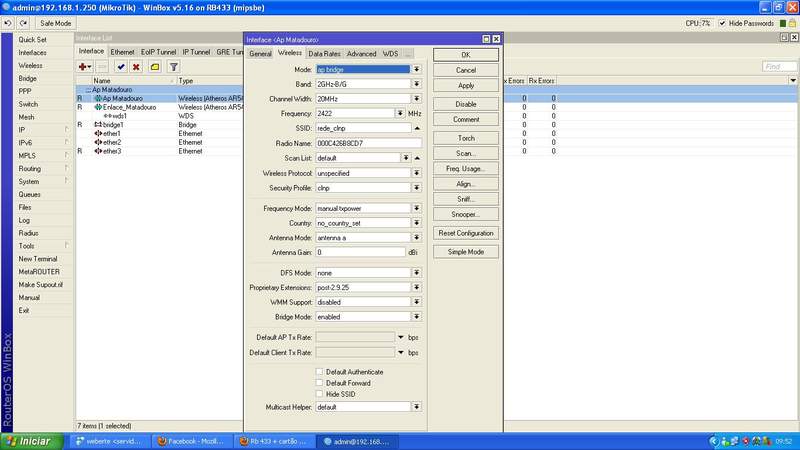Open the Country dropdown arrow

[x=417, y=223]
